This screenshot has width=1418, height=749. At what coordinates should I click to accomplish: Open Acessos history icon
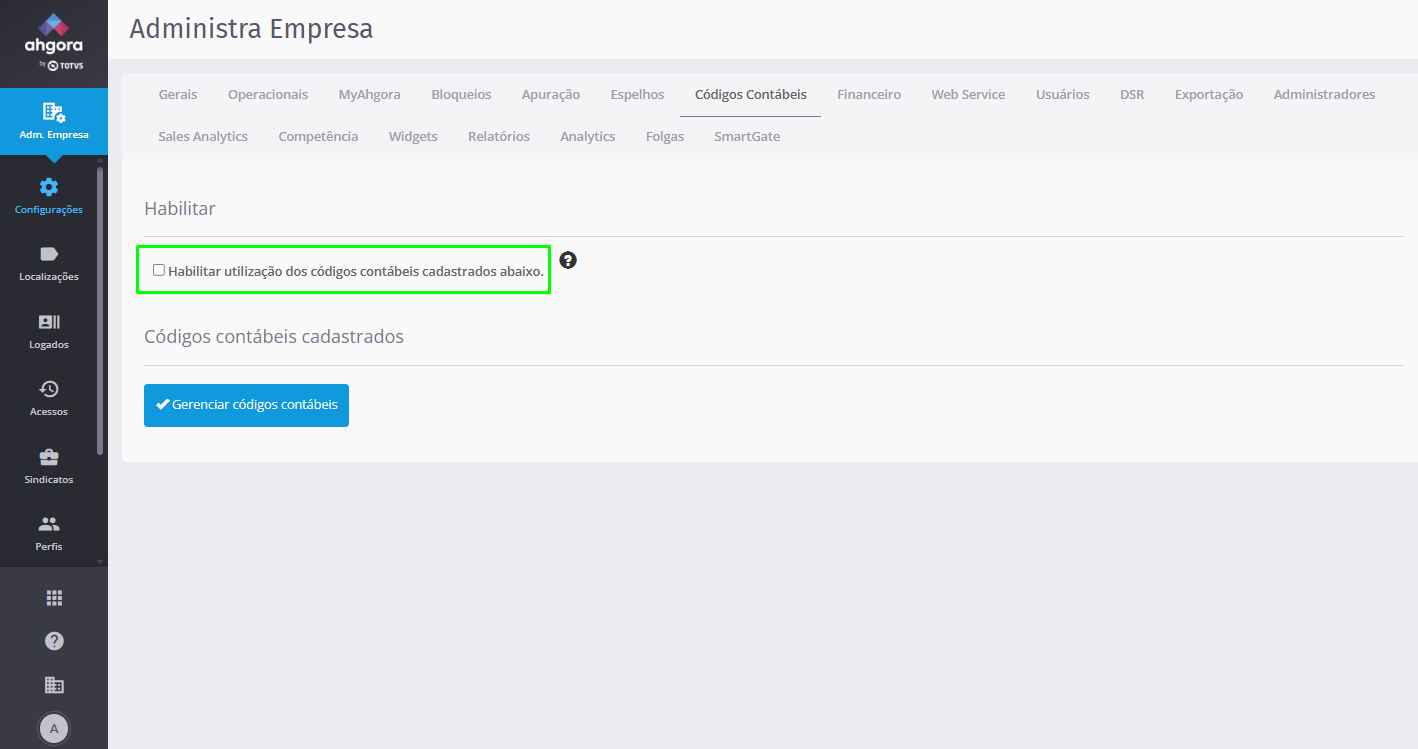click(x=49, y=389)
